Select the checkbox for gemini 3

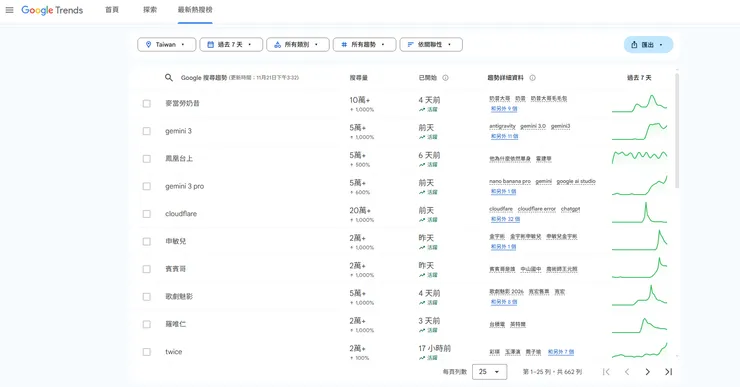[x=147, y=131]
